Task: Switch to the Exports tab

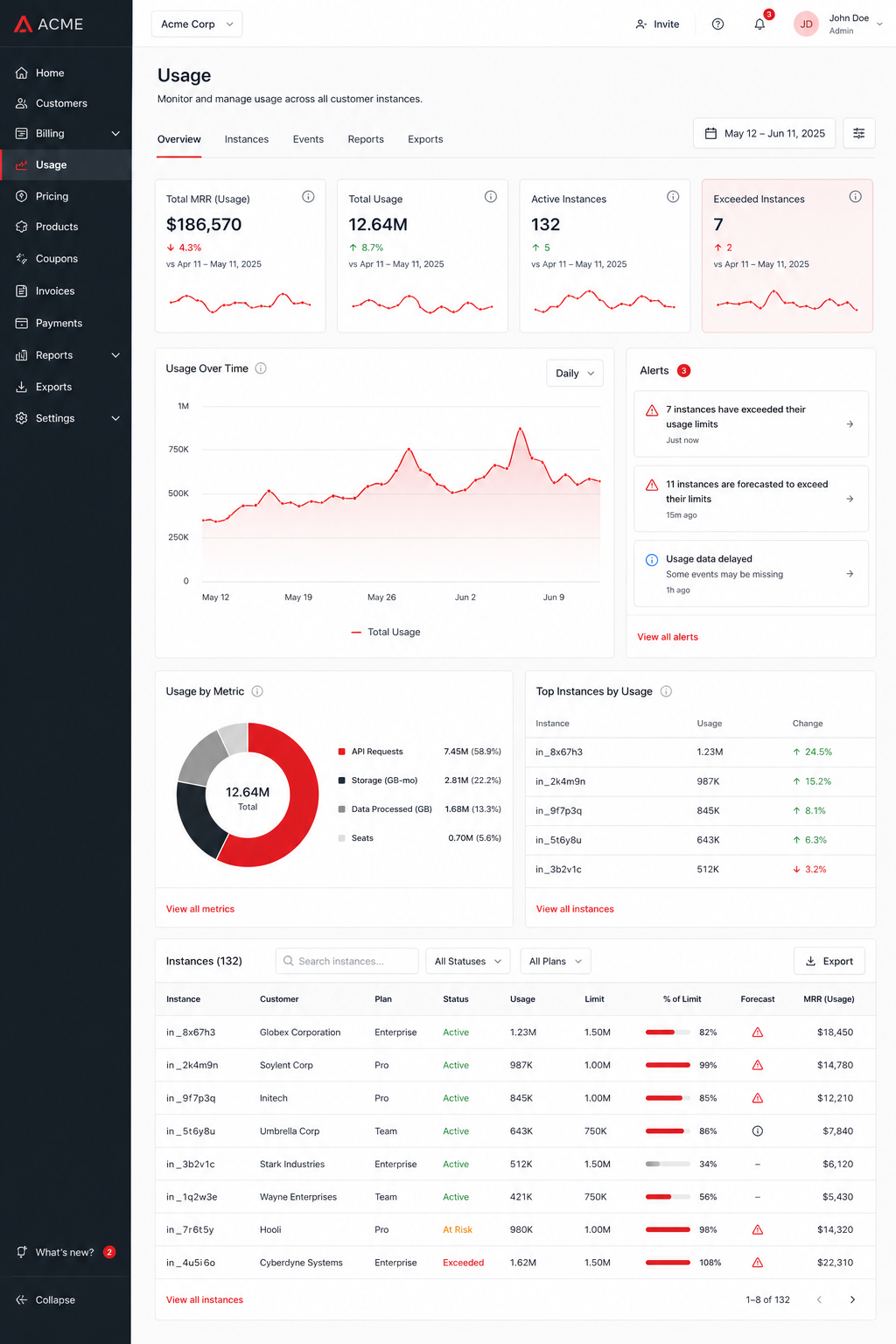Action: [425, 140]
